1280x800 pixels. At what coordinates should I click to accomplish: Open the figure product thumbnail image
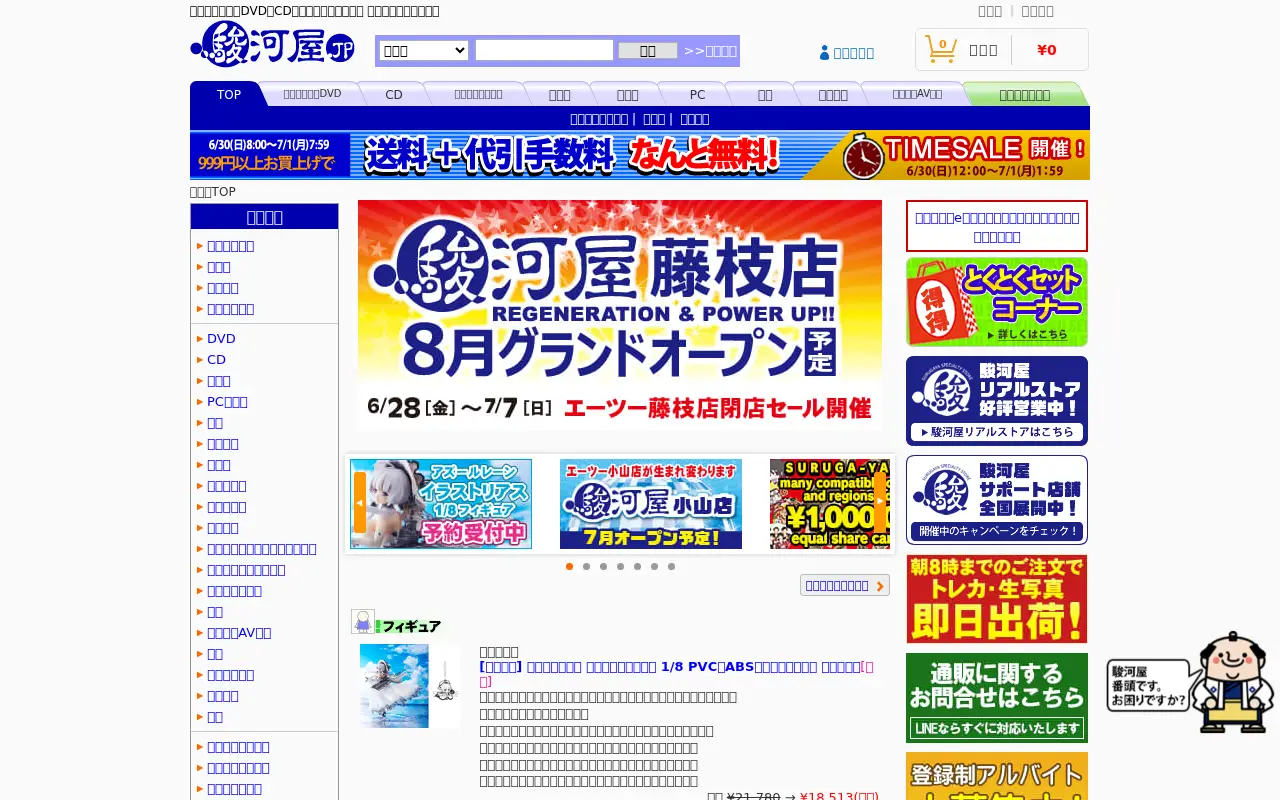tap(410, 686)
